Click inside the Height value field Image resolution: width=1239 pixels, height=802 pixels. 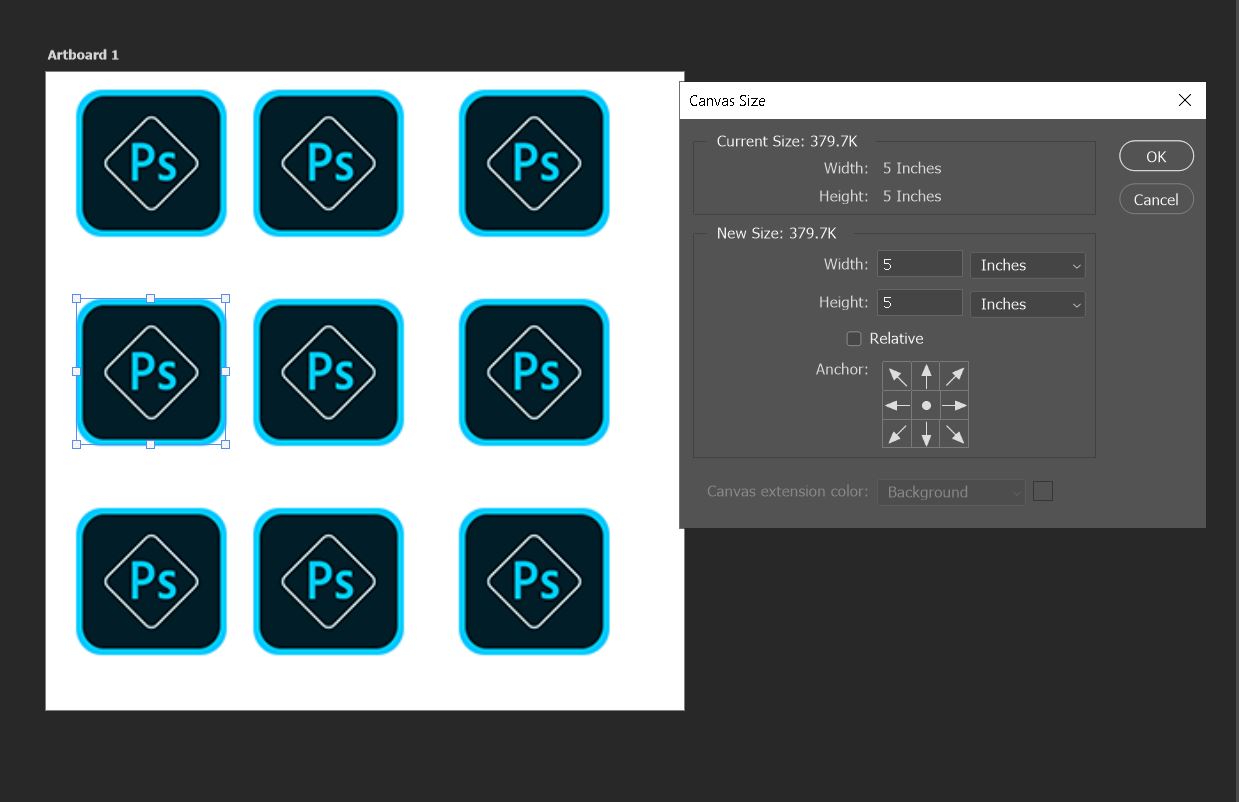tap(918, 302)
